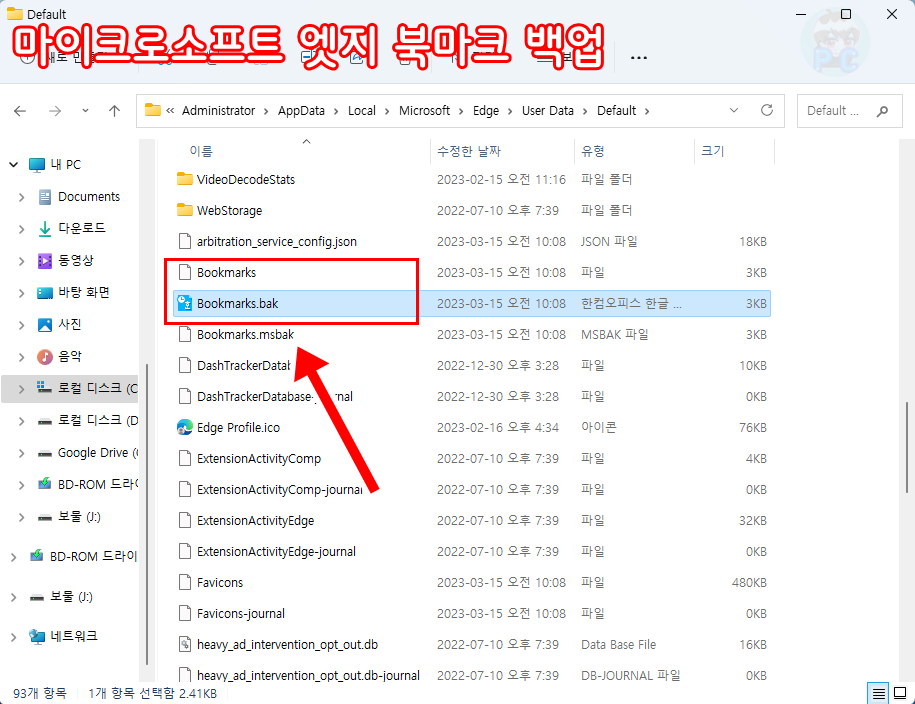Click the 음악 music icon
Image resolution: width=915 pixels, height=704 pixels.
pos(45,357)
